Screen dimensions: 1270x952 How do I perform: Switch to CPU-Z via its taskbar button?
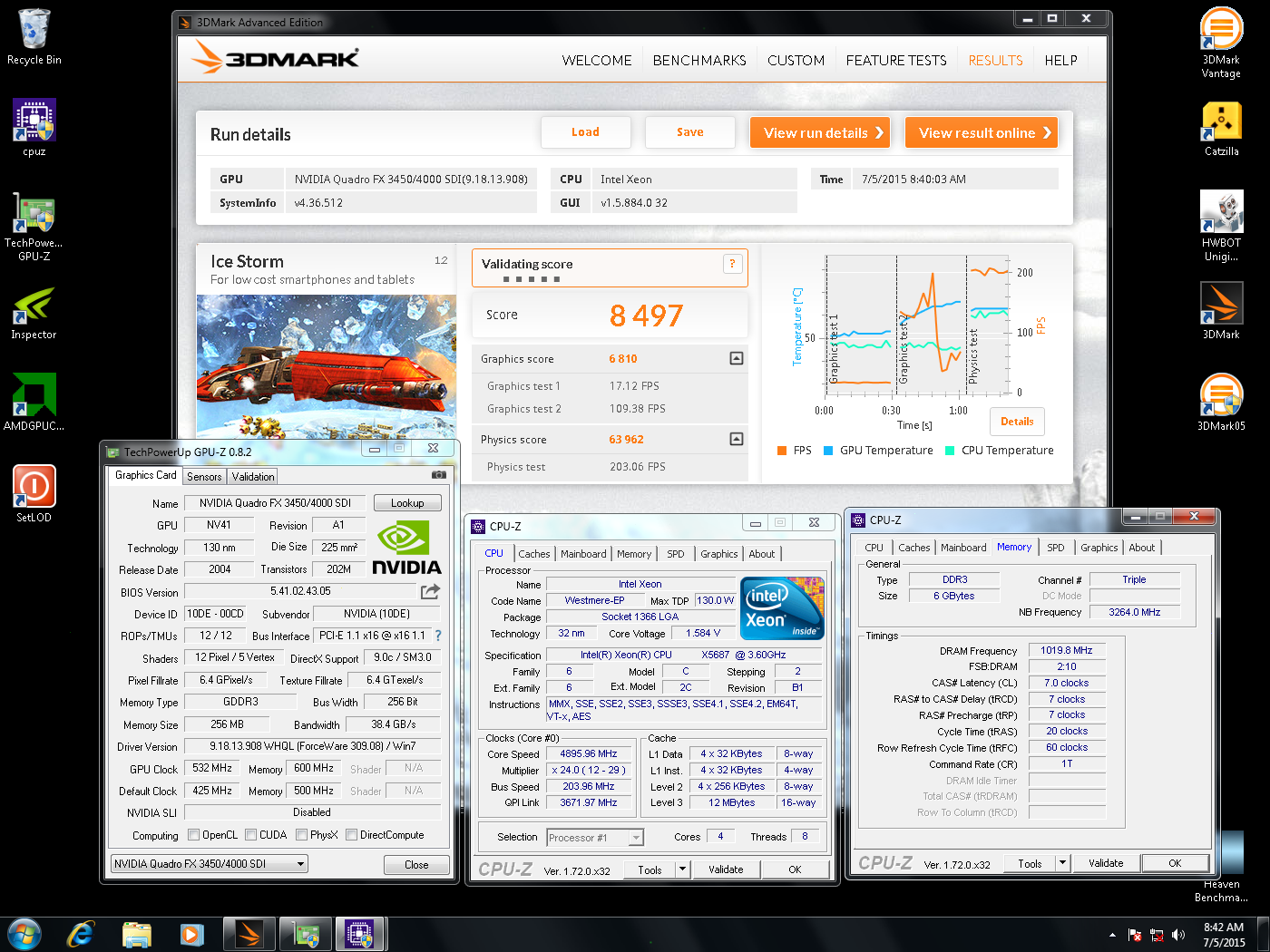pyautogui.click(x=360, y=934)
